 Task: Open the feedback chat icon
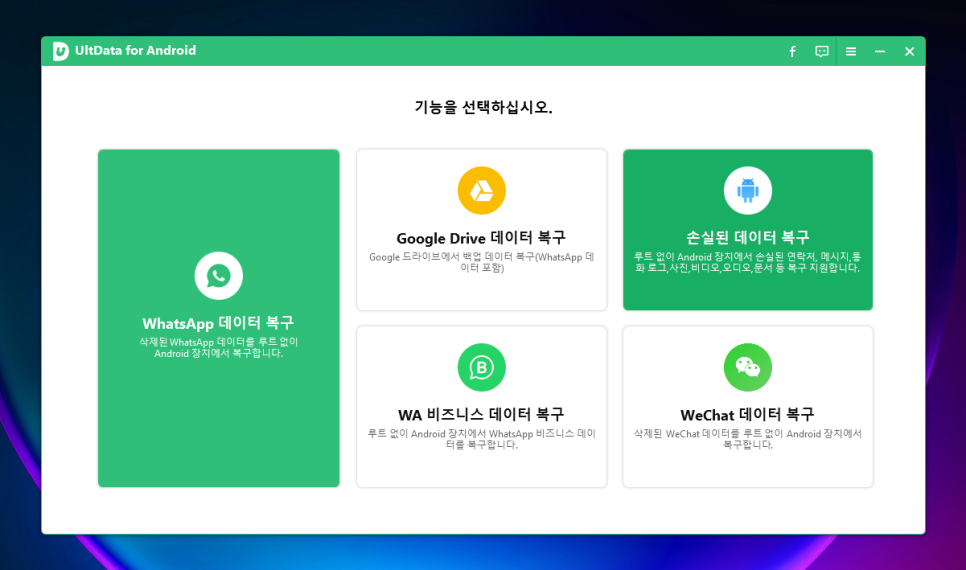coord(821,52)
